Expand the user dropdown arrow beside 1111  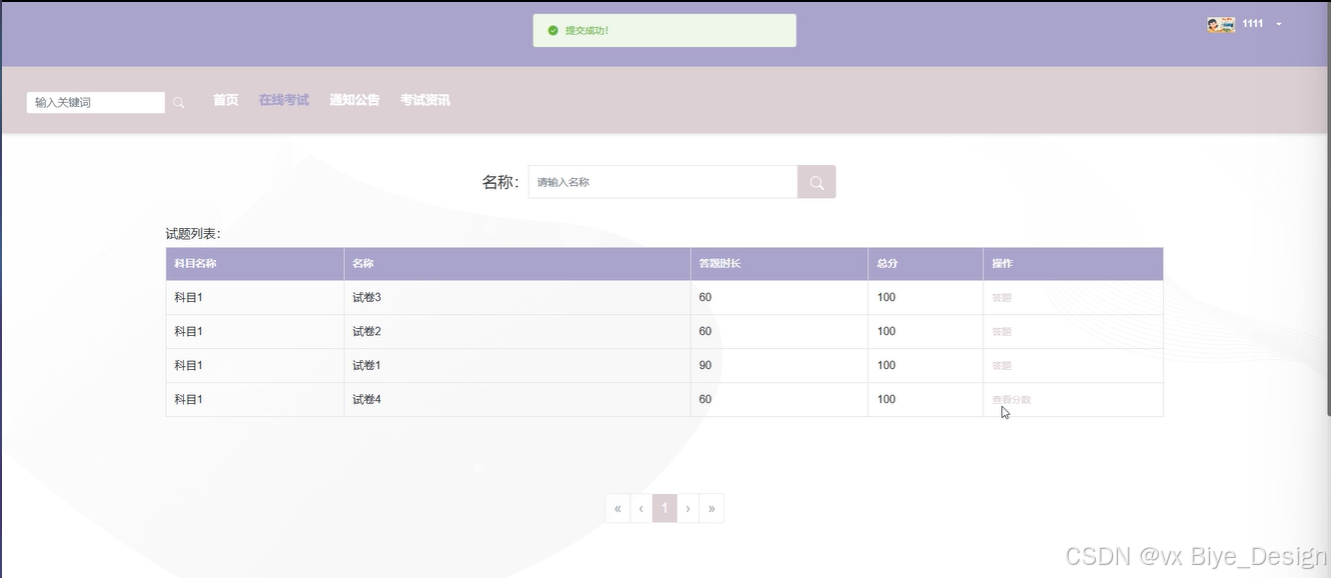(x=1279, y=24)
